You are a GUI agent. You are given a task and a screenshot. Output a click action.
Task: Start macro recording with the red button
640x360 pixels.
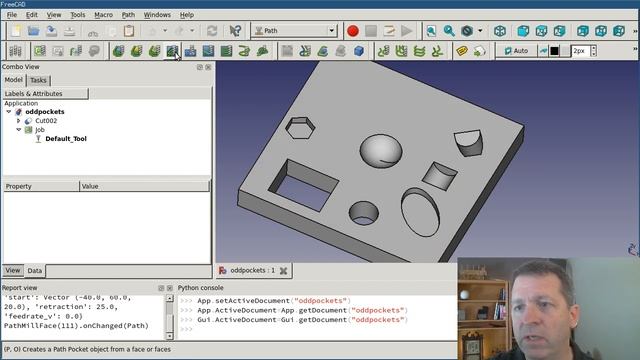coord(353,31)
